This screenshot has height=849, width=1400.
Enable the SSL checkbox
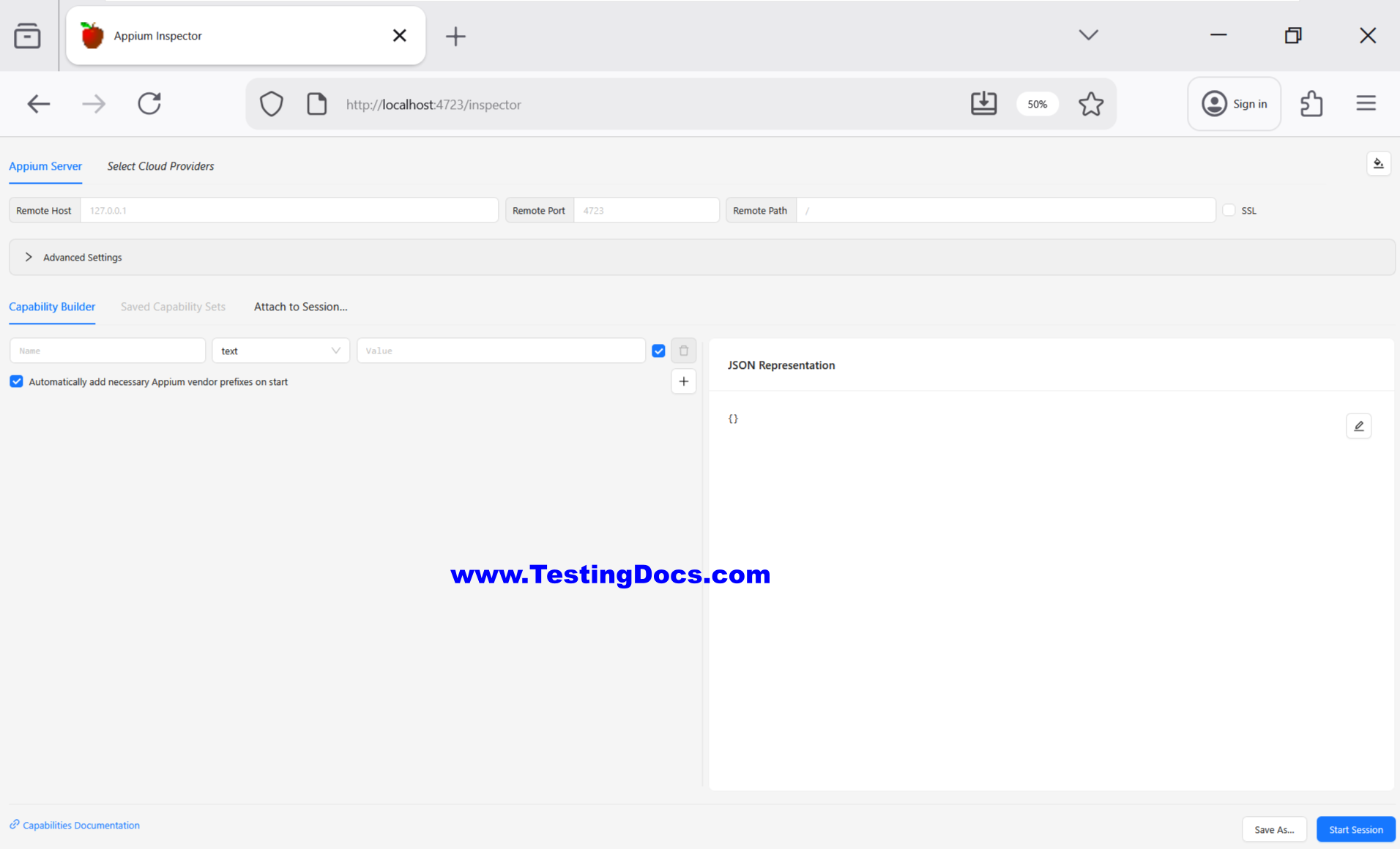(1227, 209)
